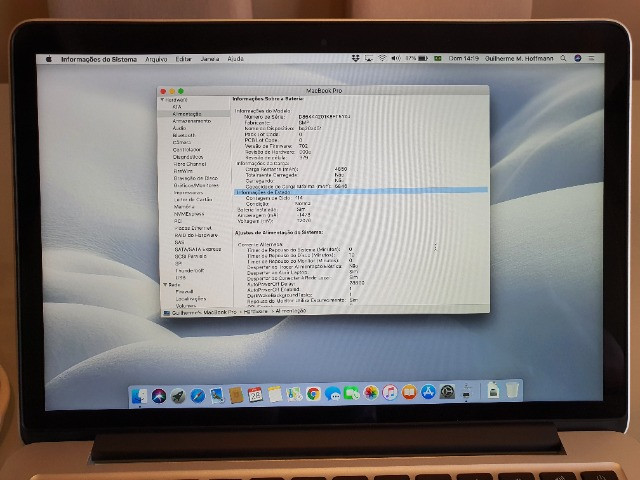
Task: Open the Editar menu
Action: click(x=184, y=59)
